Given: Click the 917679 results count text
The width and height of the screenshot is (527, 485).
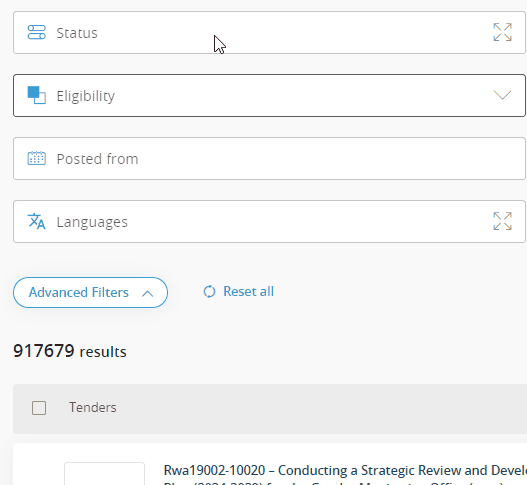Looking at the screenshot, I should [x=70, y=351].
